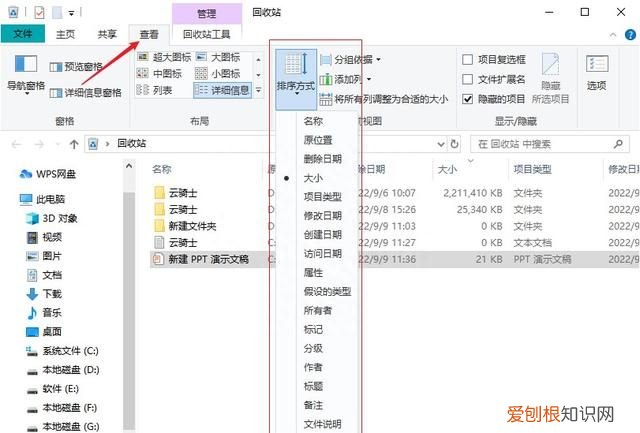This screenshot has height=433, width=640.
Task: Uncheck Hidden items (隐藏的项目)
Action: [494, 99]
